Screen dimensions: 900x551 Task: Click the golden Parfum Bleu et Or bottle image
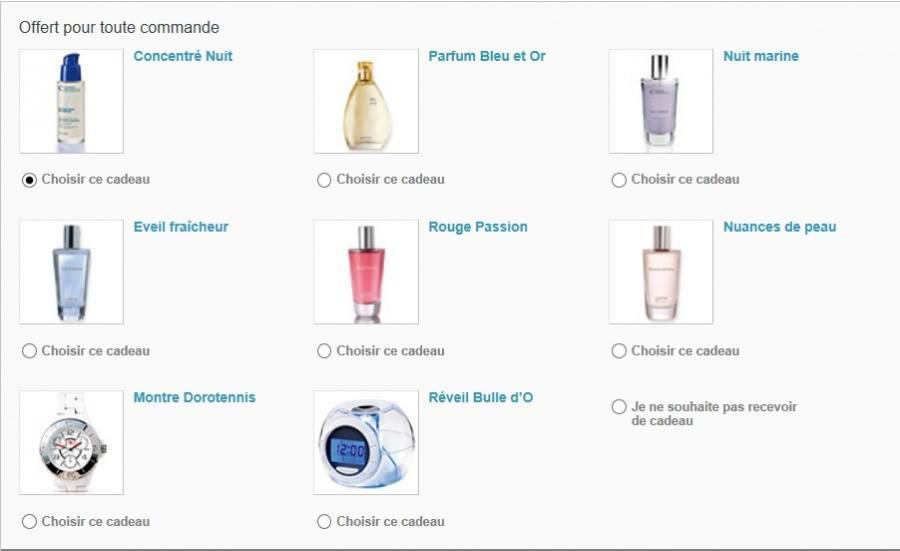click(366, 102)
